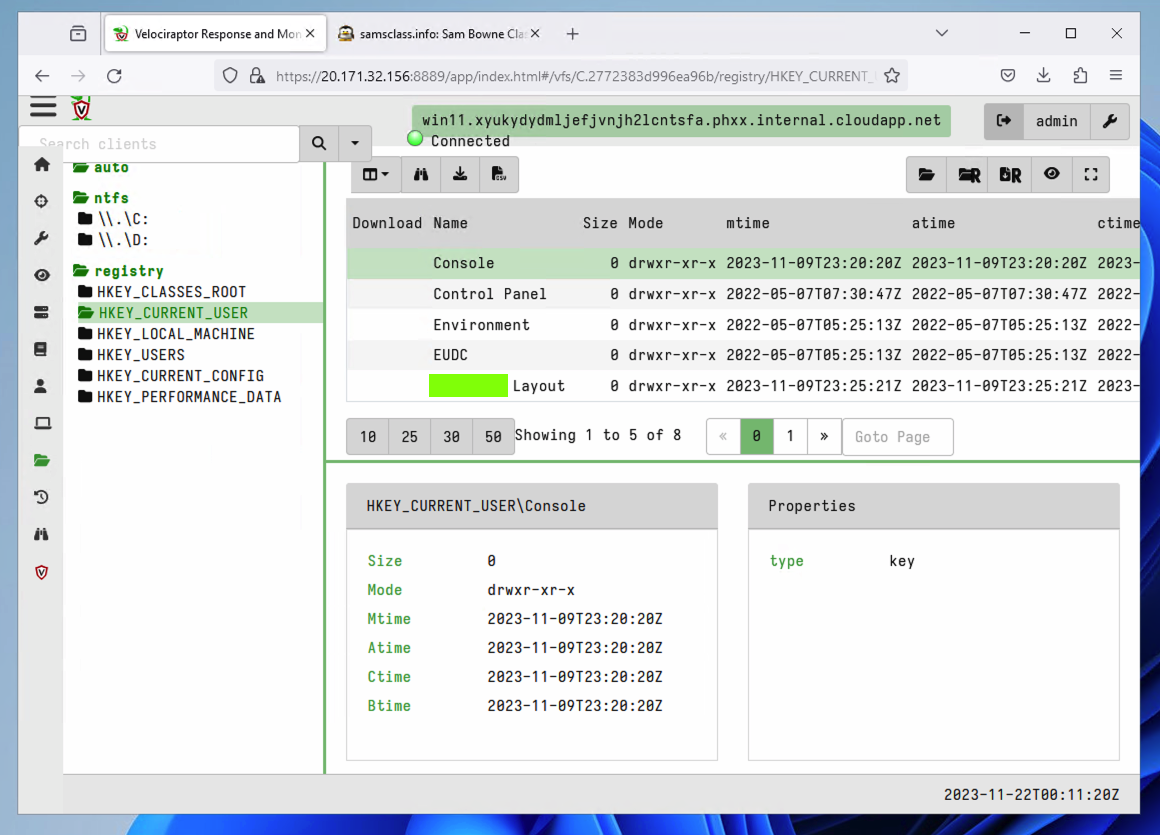Sort by Name column header
This screenshot has width=1160, height=835.
pyautogui.click(x=450, y=223)
